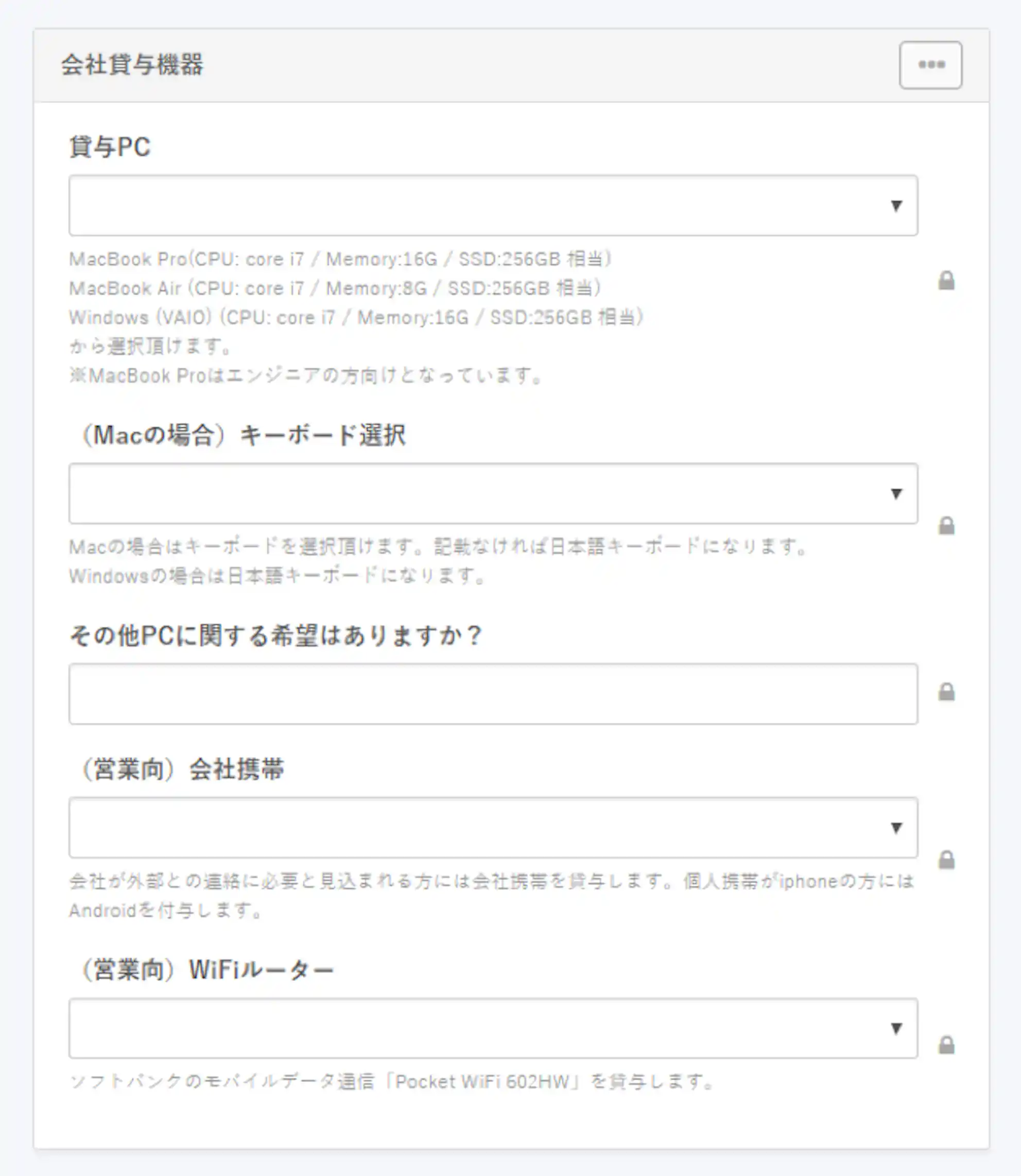
Task: Click the 貸与PC field label
Action: [x=110, y=146]
